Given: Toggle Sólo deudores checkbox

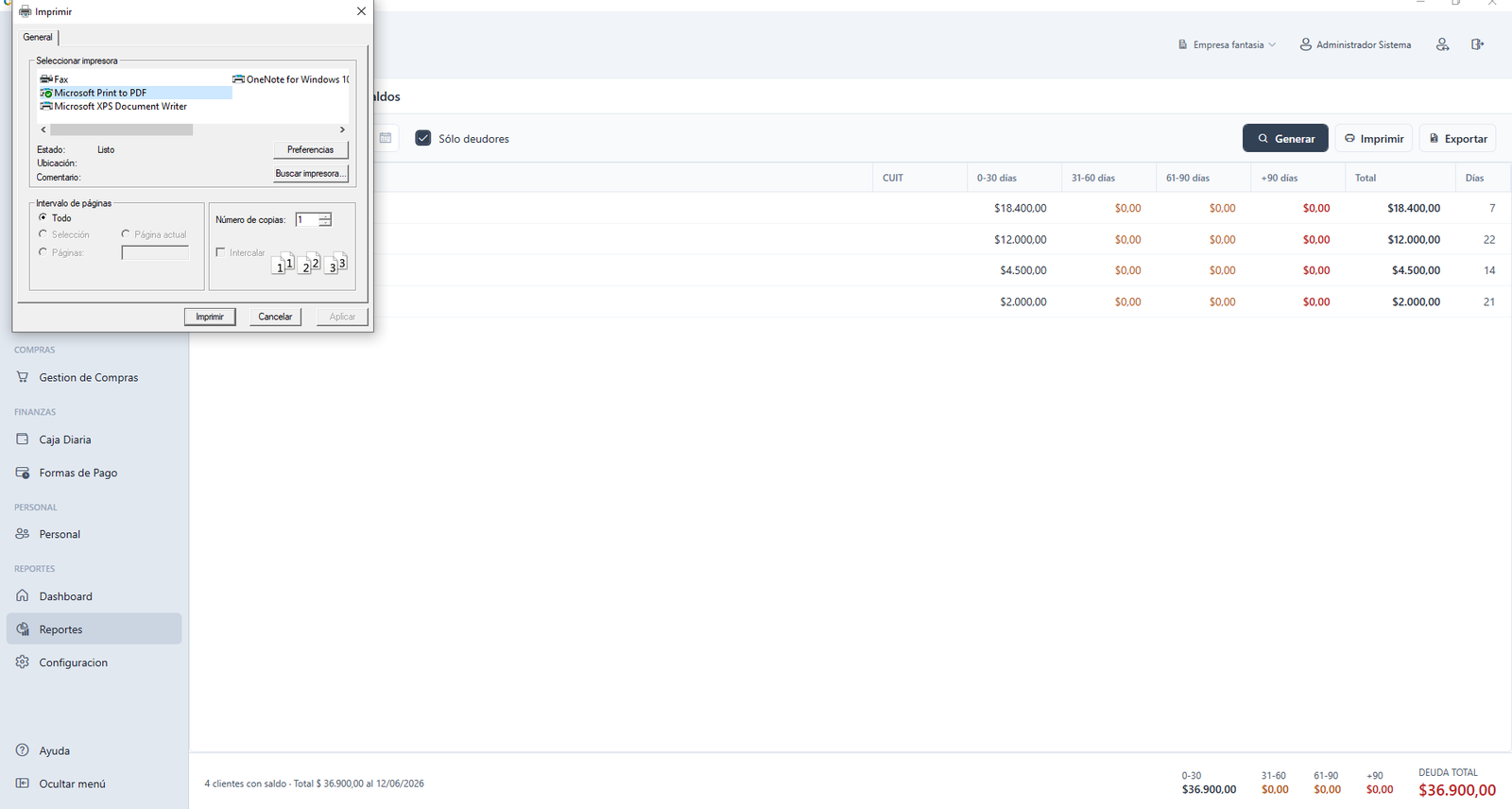Looking at the screenshot, I should 423,138.
